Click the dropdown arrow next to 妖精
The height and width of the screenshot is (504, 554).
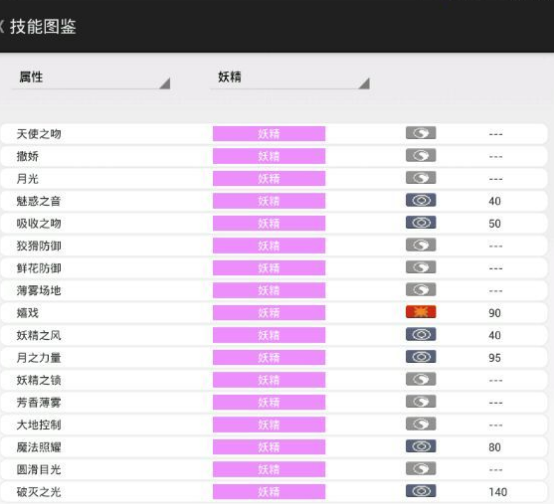[364, 83]
